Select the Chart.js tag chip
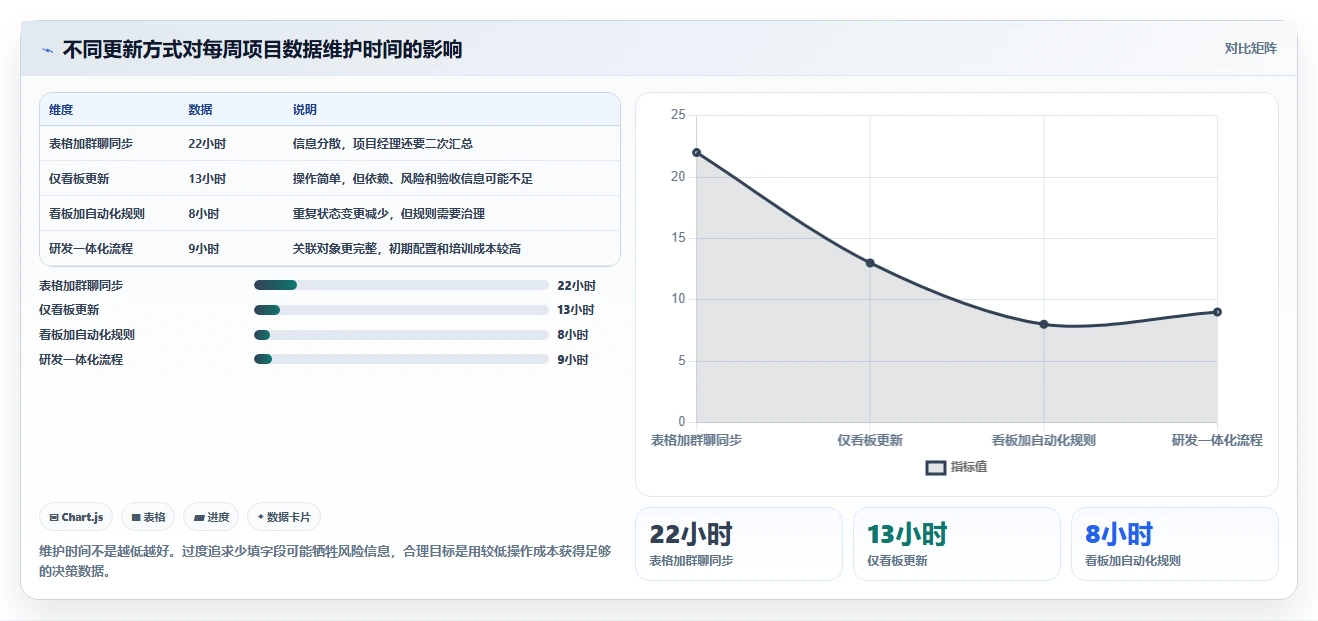 pyautogui.click(x=77, y=517)
